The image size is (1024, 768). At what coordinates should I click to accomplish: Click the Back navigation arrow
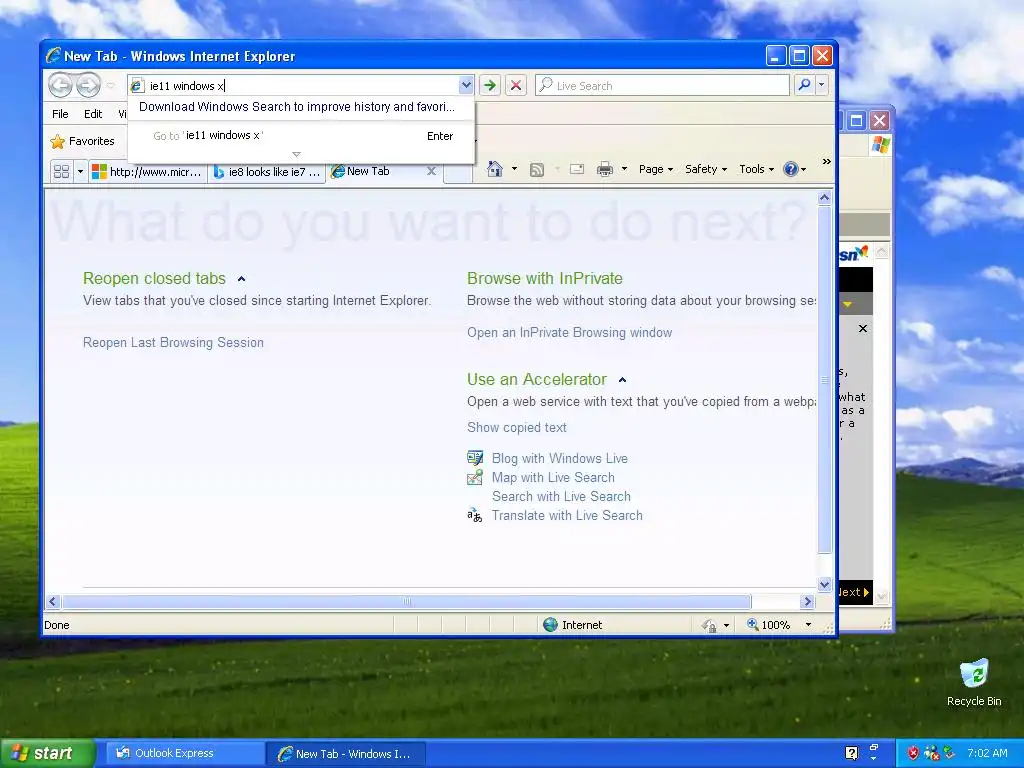coord(60,86)
